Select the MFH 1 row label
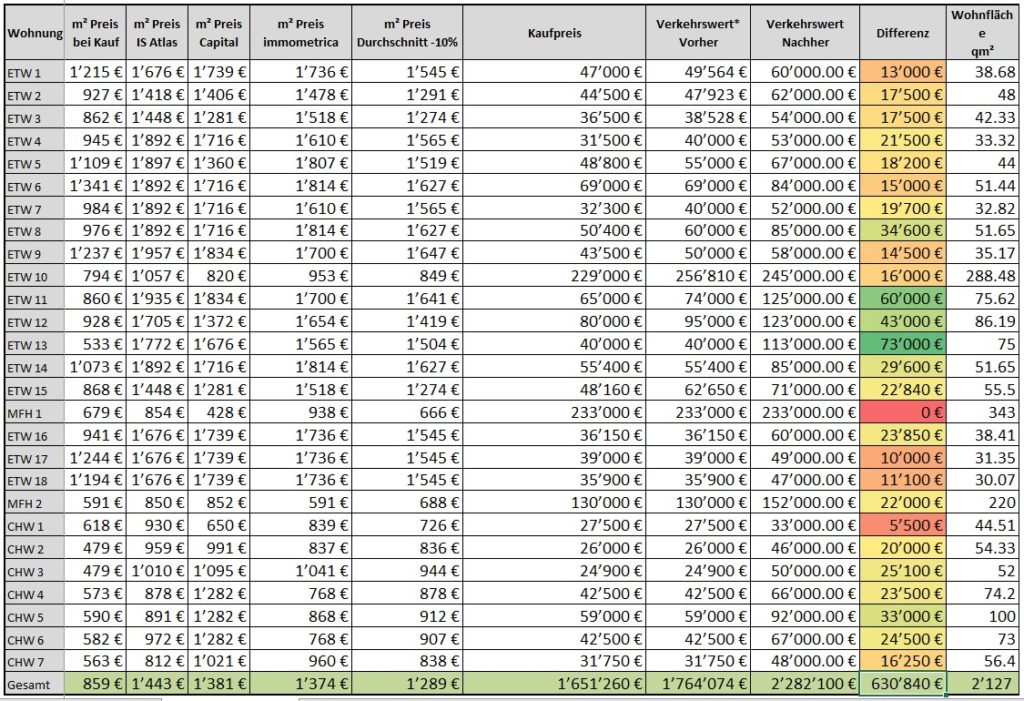Image resolution: width=1024 pixels, height=701 pixels. coord(34,412)
